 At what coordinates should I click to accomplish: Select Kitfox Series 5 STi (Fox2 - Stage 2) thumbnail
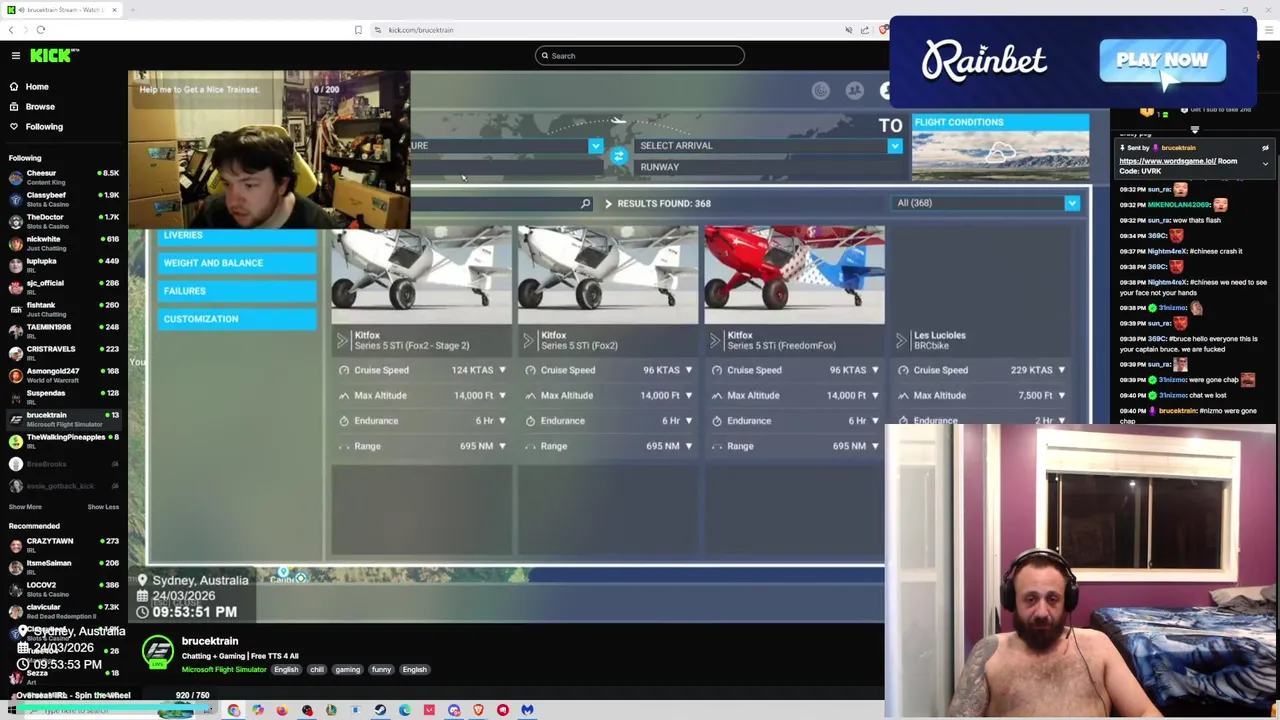point(421,275)
